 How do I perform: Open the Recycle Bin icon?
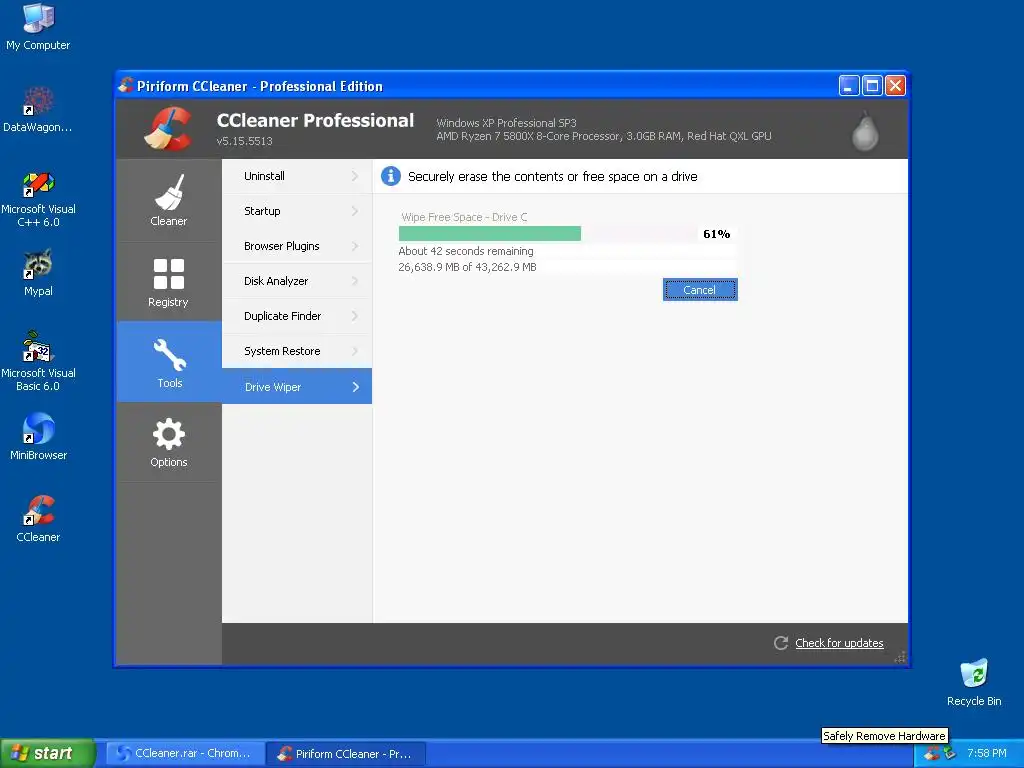point(974,682)
